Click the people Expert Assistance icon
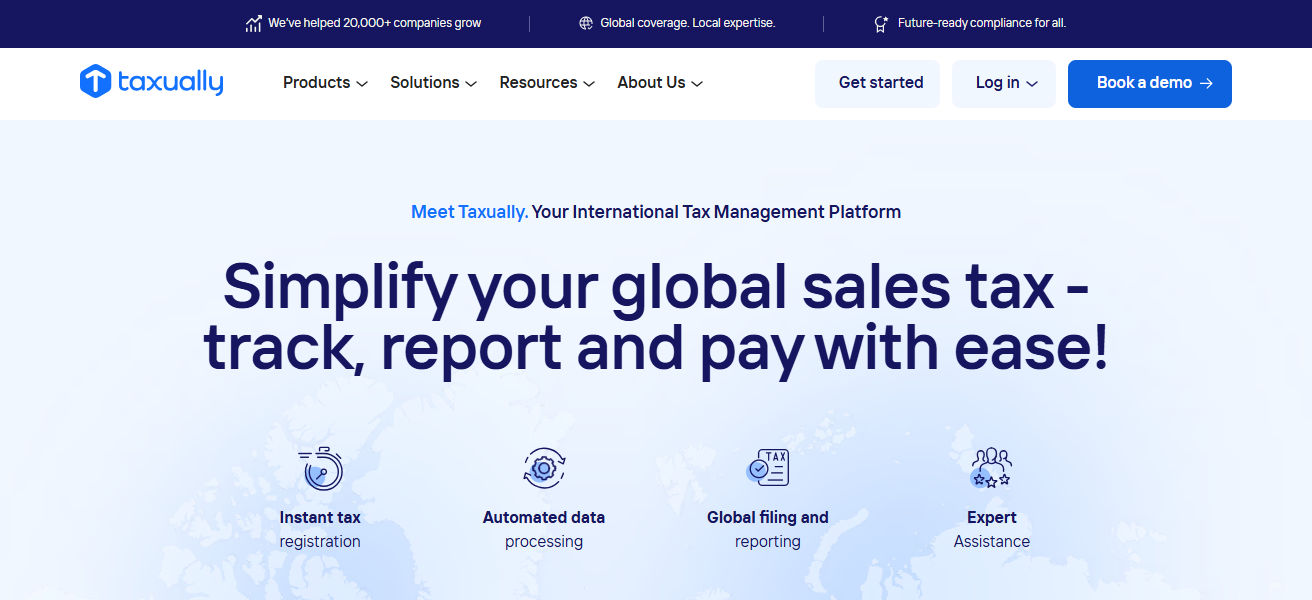The width and height of the screenshot is (1312, 600). pos(991,468)
